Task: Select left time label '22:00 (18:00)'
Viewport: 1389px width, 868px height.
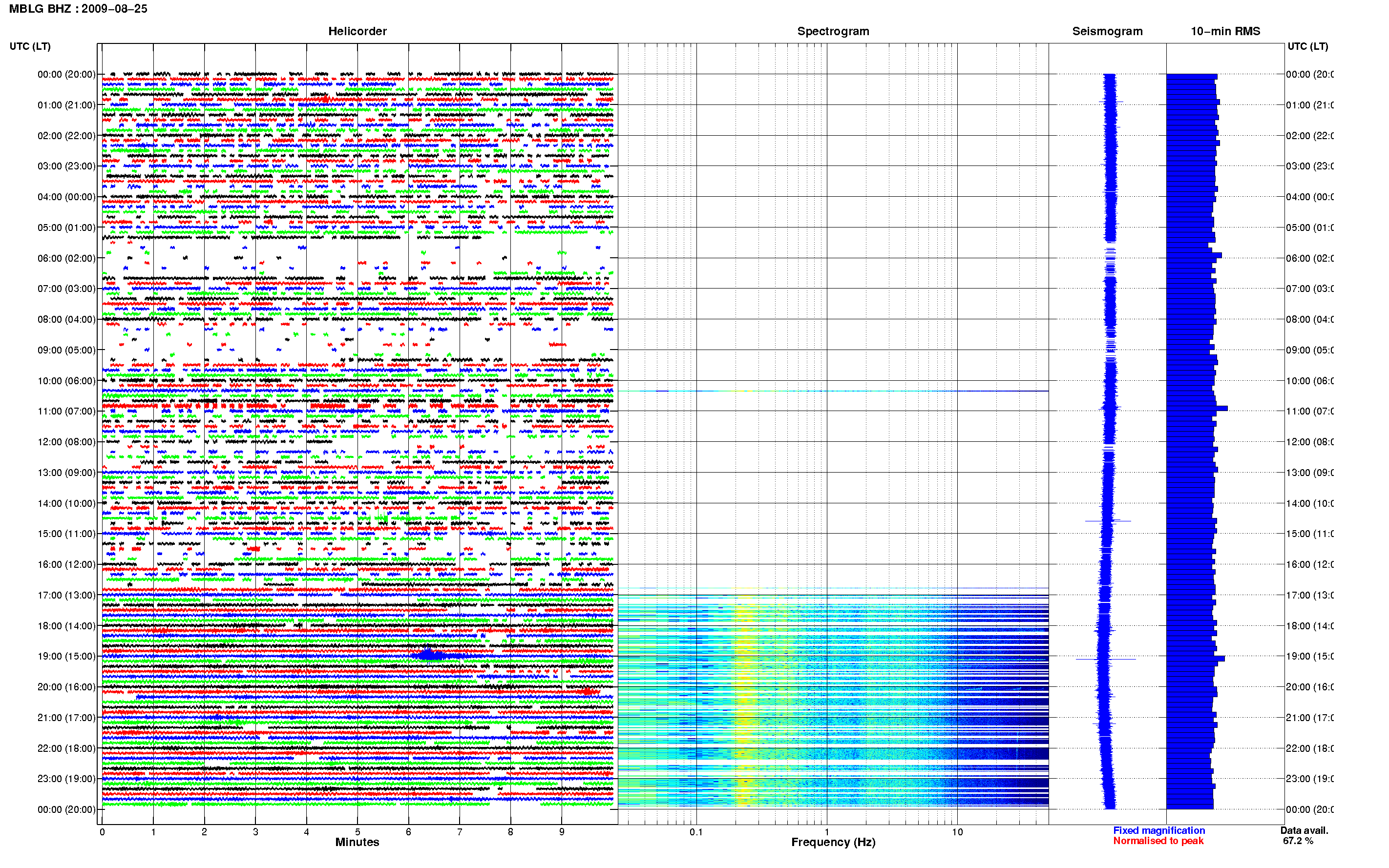Action: [x=66, y=748]
